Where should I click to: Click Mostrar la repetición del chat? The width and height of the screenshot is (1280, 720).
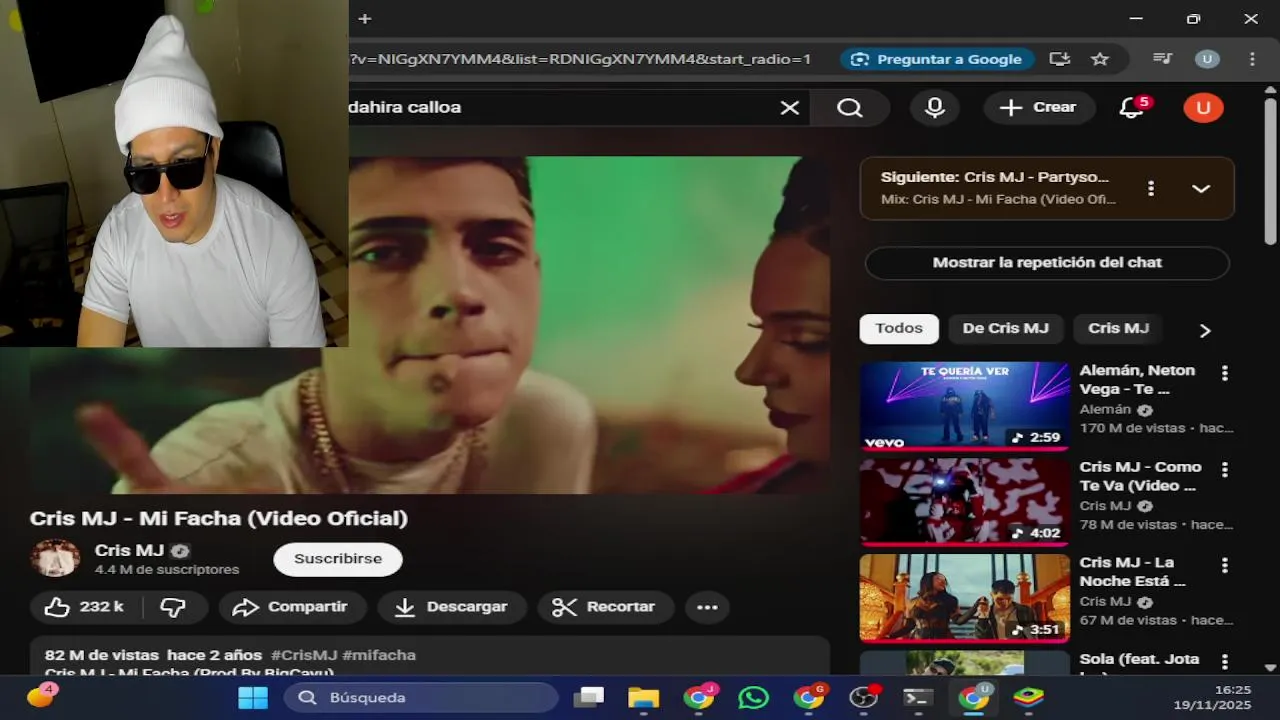1047,263
